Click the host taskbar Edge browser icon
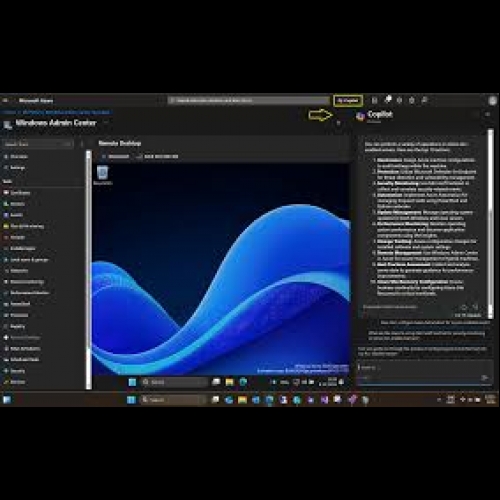 click(x=229, y=399)
